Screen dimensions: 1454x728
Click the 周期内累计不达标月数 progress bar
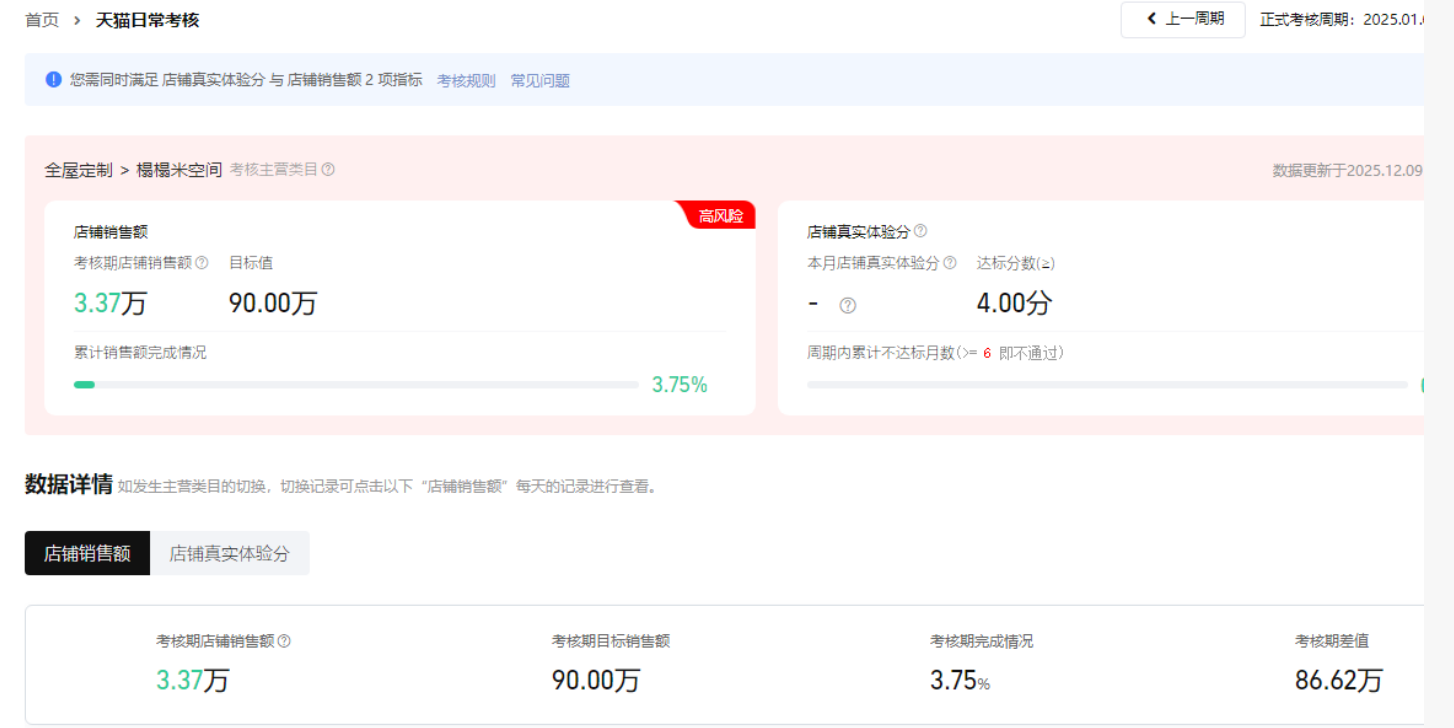(x=1106, y=384)
